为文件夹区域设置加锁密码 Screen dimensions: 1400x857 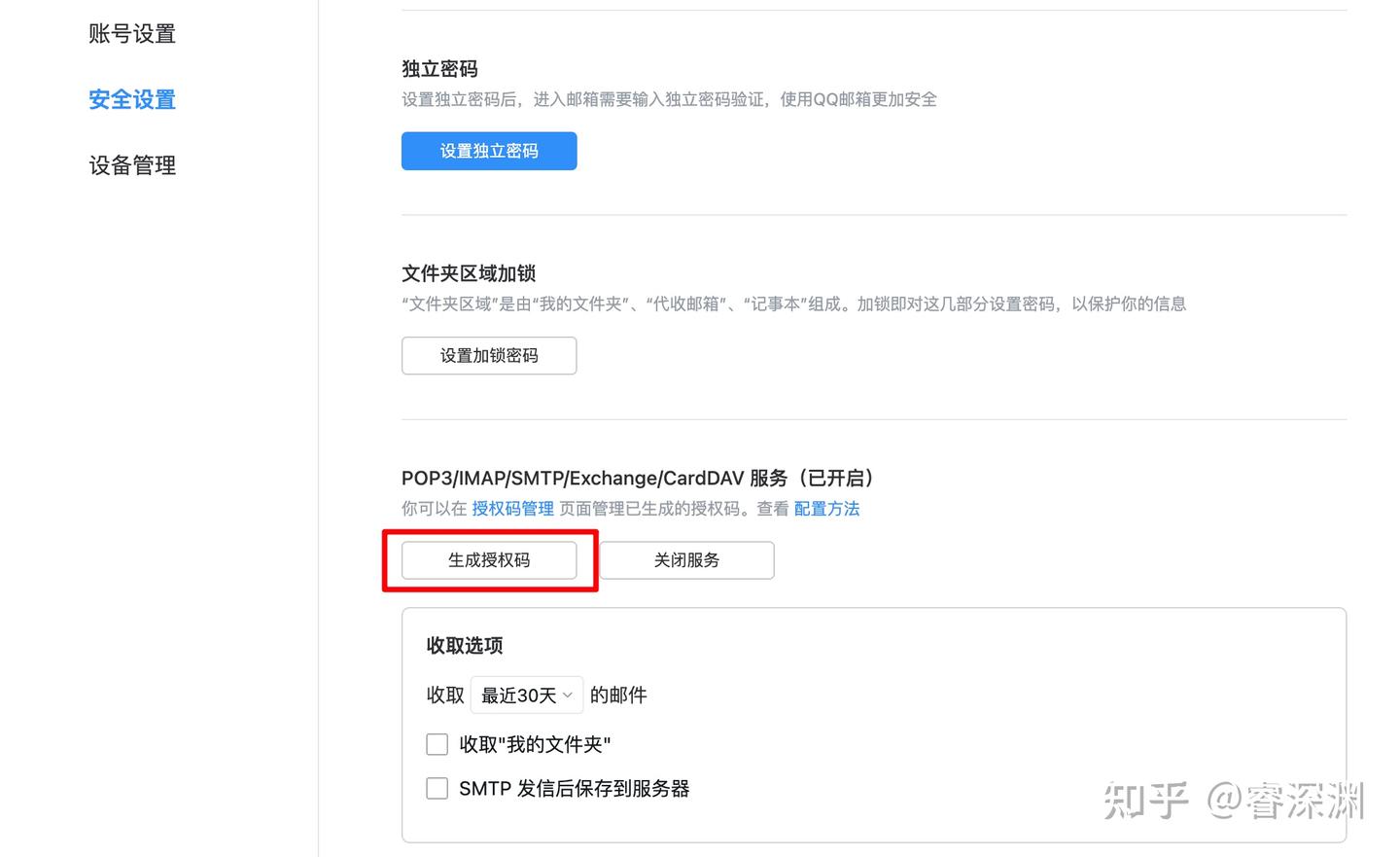489,355
